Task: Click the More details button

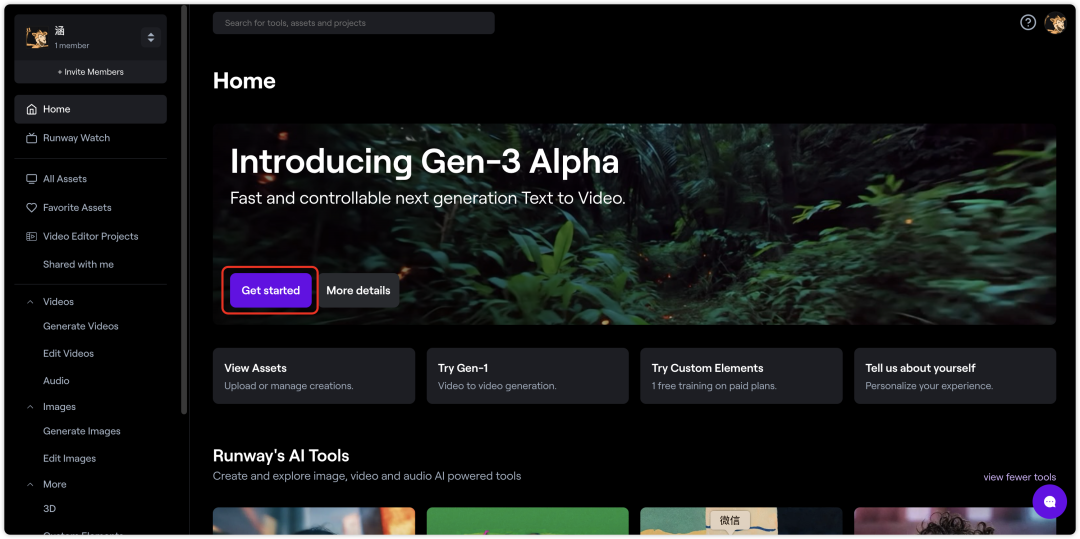Action: coord(358,290)
